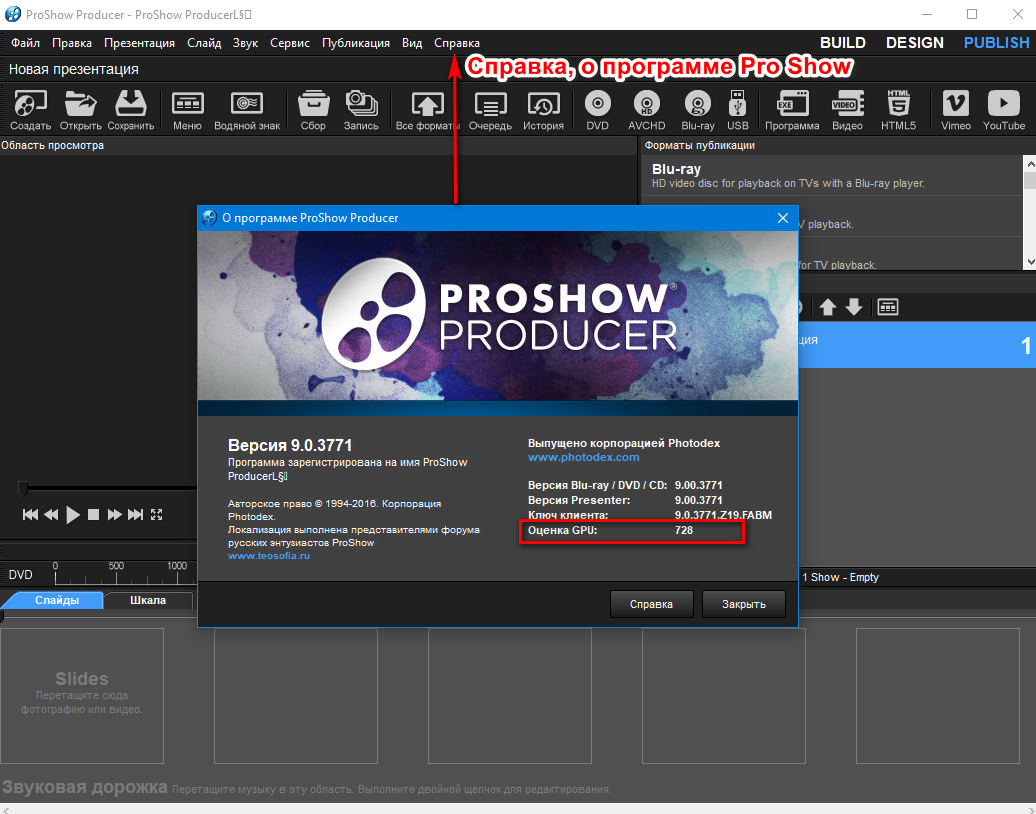The height and width of the screenshot is (814, 1036).
Task: Toggle full-screen preview icon
Action: tap(157, 514)
